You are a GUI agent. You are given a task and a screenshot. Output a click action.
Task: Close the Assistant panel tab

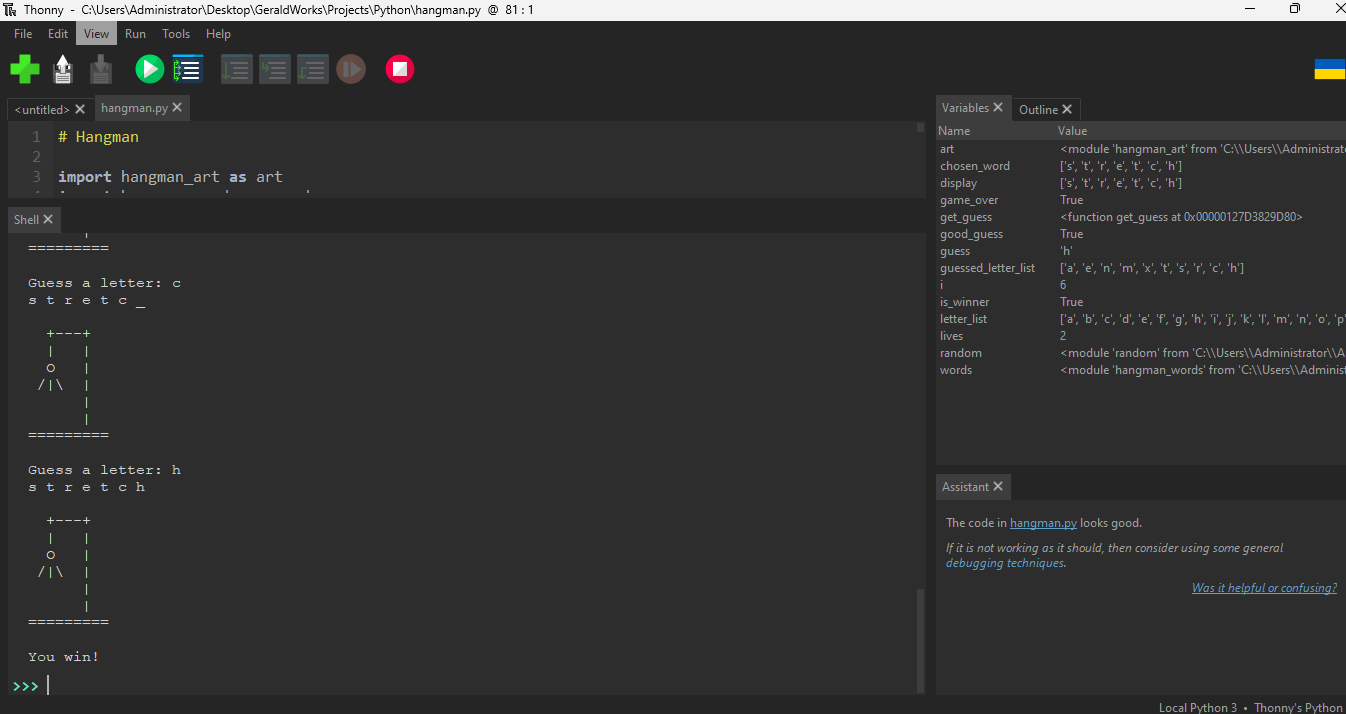(x=998, y=487)
